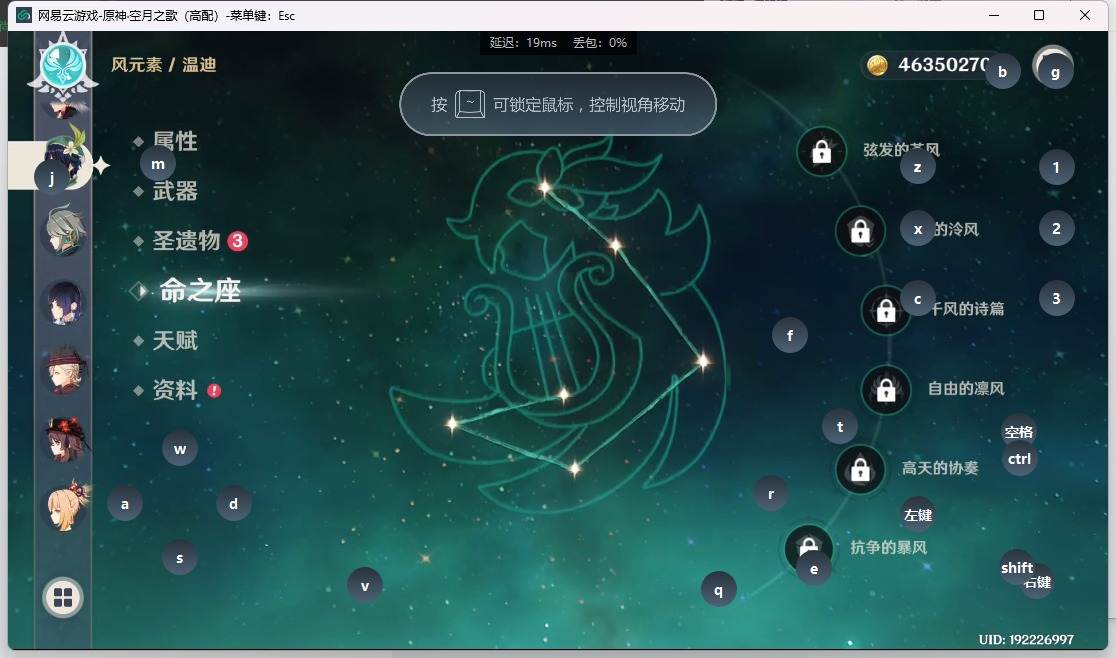Click the Anemo element emblem icon
This screenshot has width=1116, height=658.
click(63, 65)
